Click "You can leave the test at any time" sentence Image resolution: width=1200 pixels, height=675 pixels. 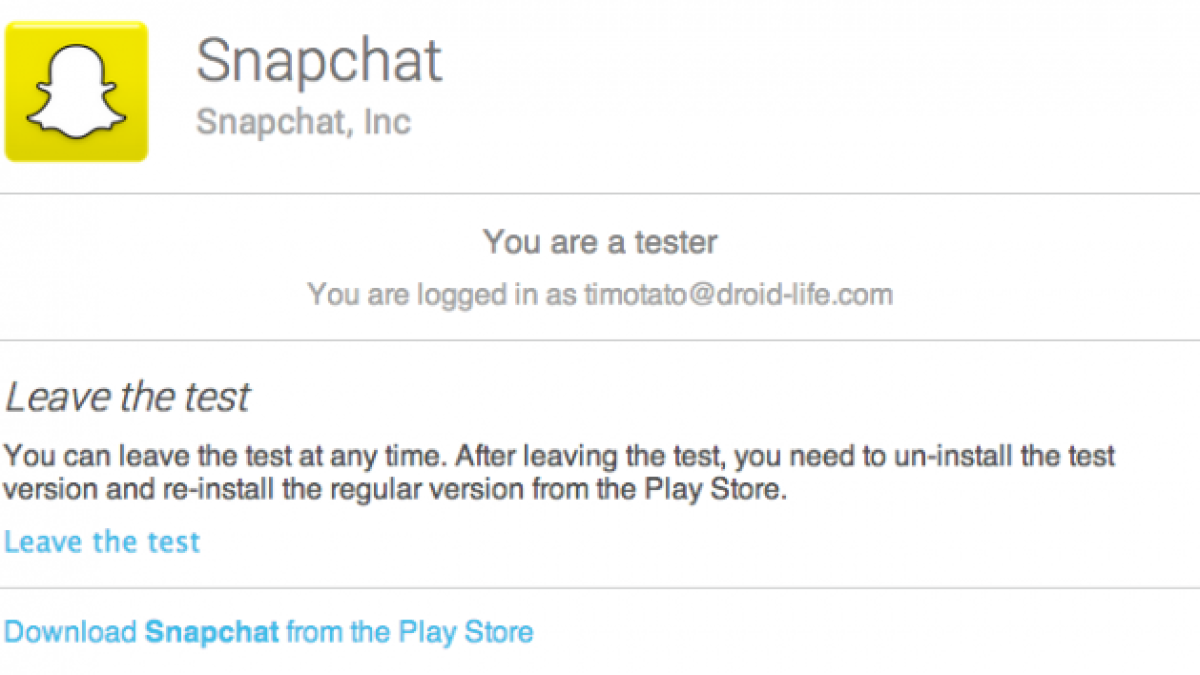(223, 457)
